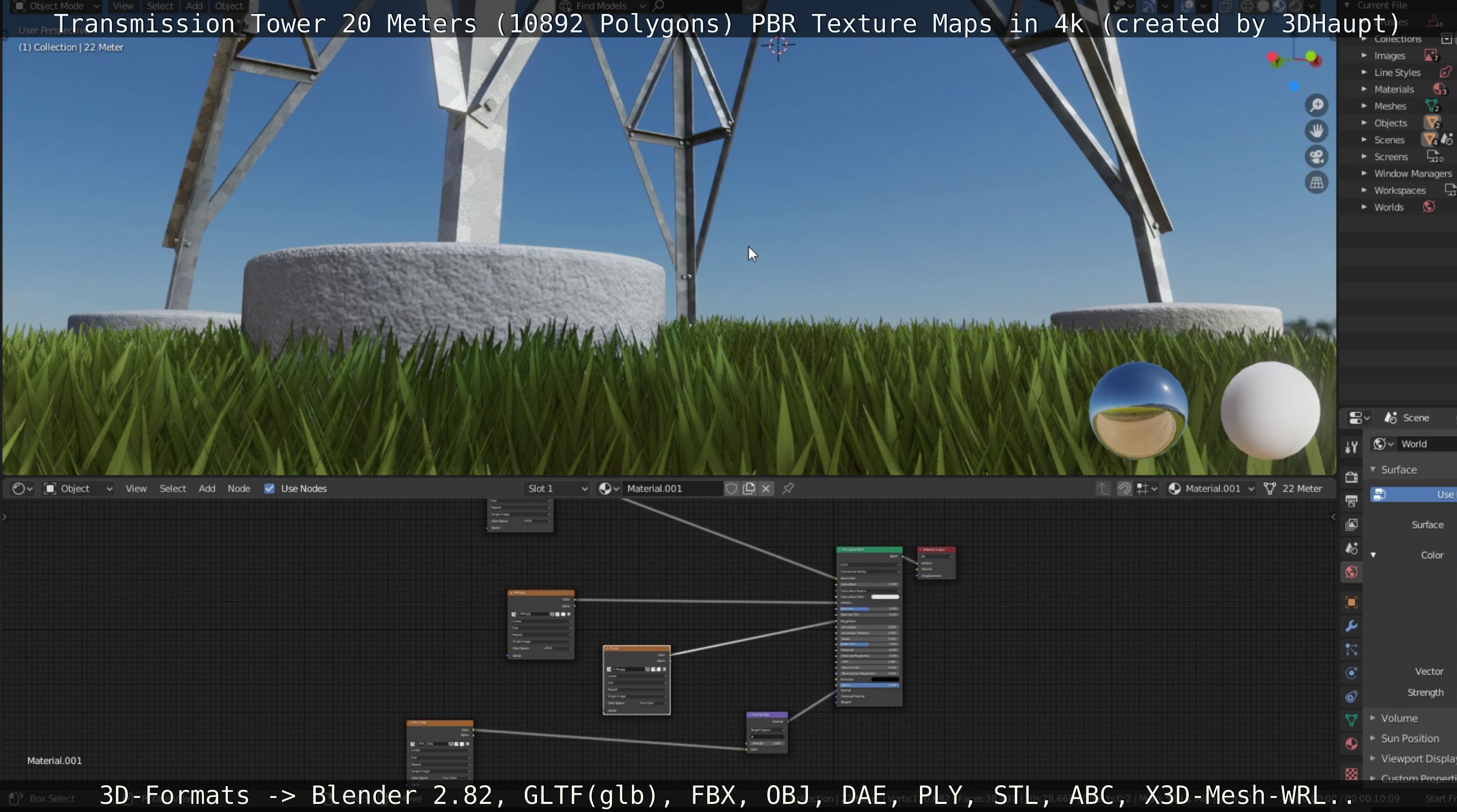The width and height of the screenshot is (1457, 812).
Task: Expand the Materials tree entry
Action: coord(1364,89)
